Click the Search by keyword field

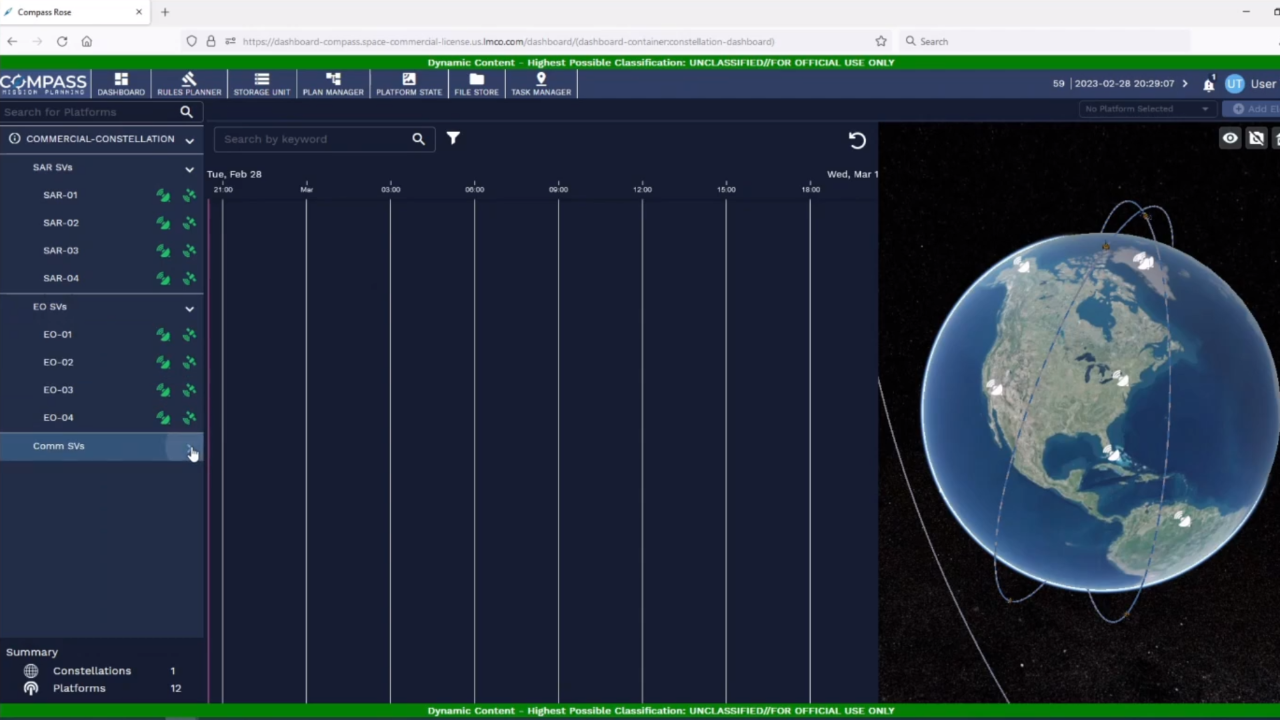tap(315, 139)
